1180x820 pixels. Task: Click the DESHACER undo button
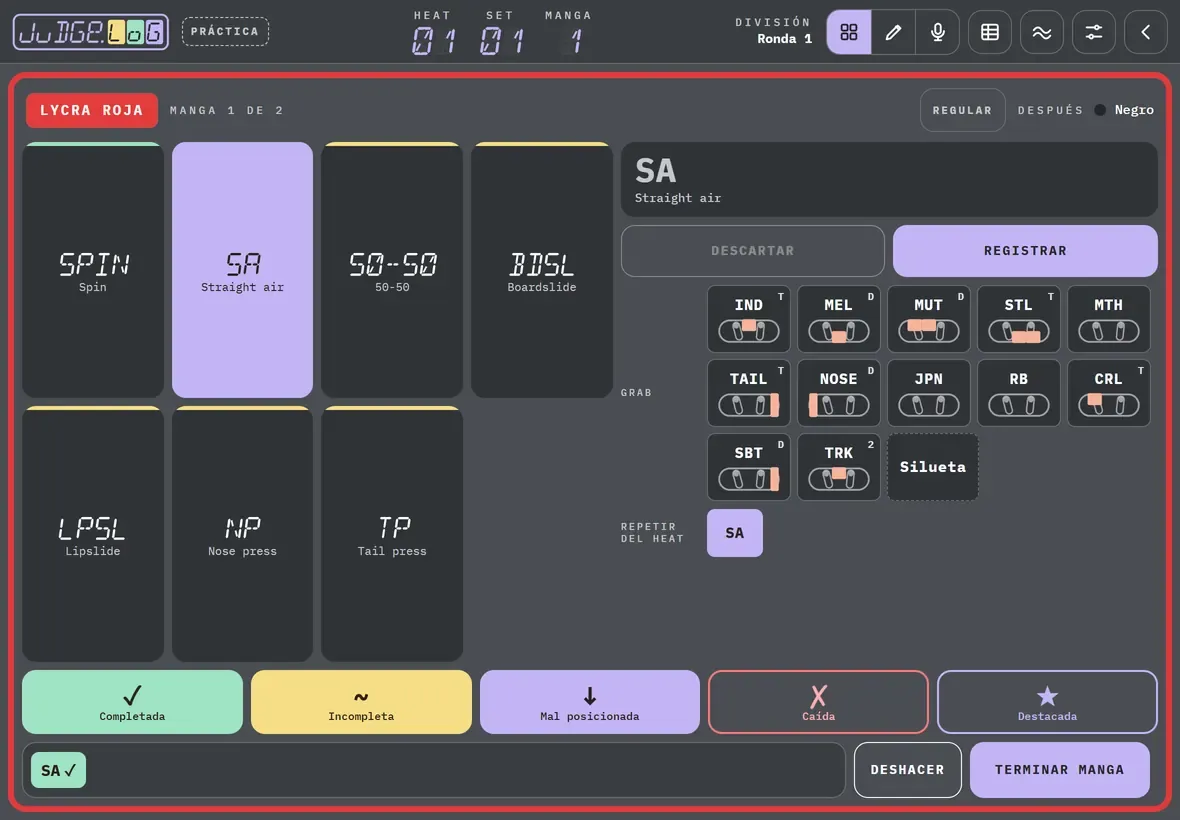[x=908, y=770]
